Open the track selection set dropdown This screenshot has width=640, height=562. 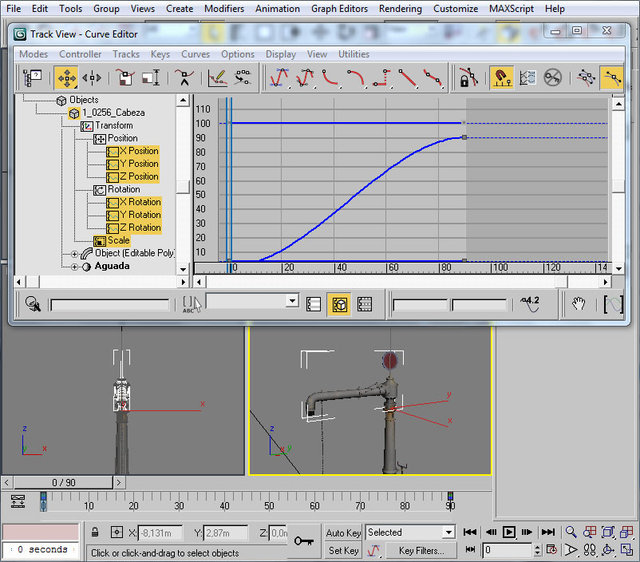point(291,301)
